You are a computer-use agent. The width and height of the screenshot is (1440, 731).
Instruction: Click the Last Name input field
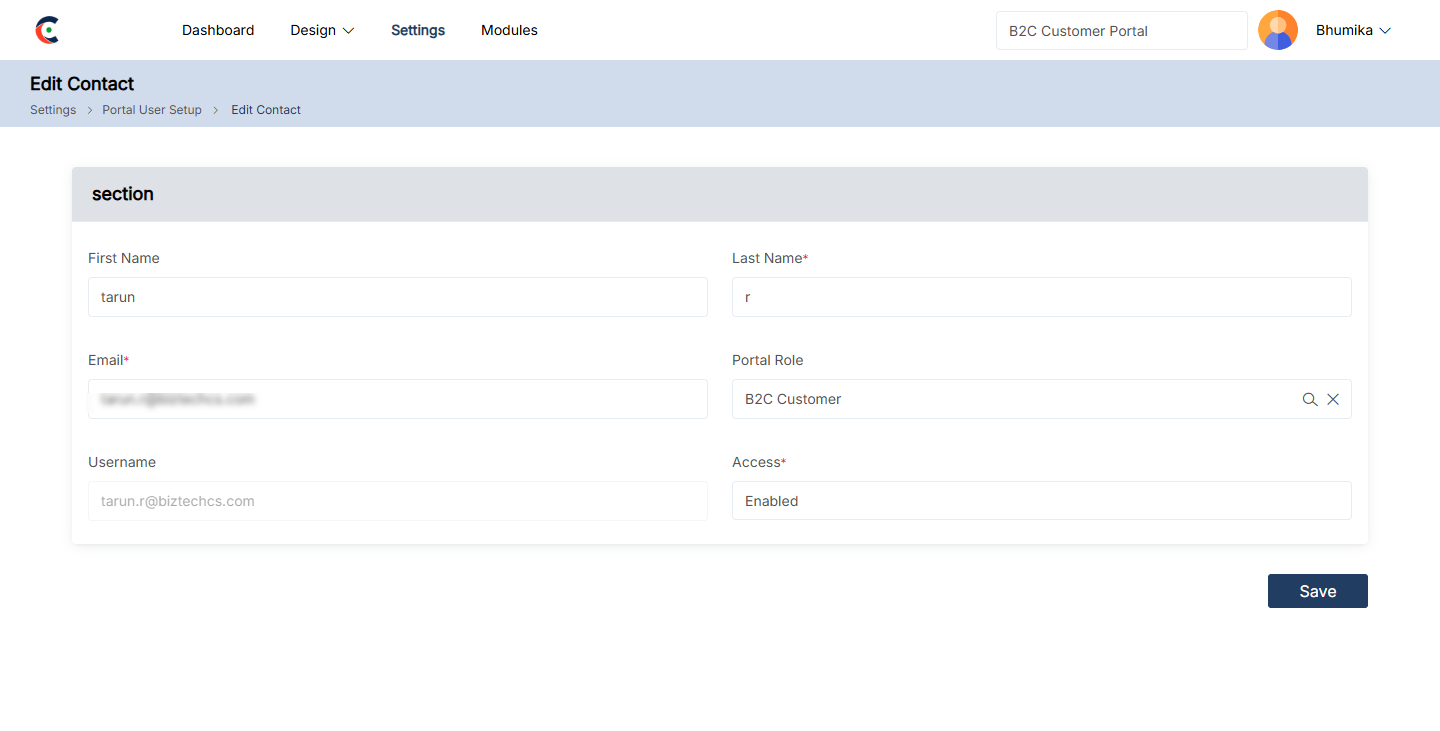pos(1041,297)
